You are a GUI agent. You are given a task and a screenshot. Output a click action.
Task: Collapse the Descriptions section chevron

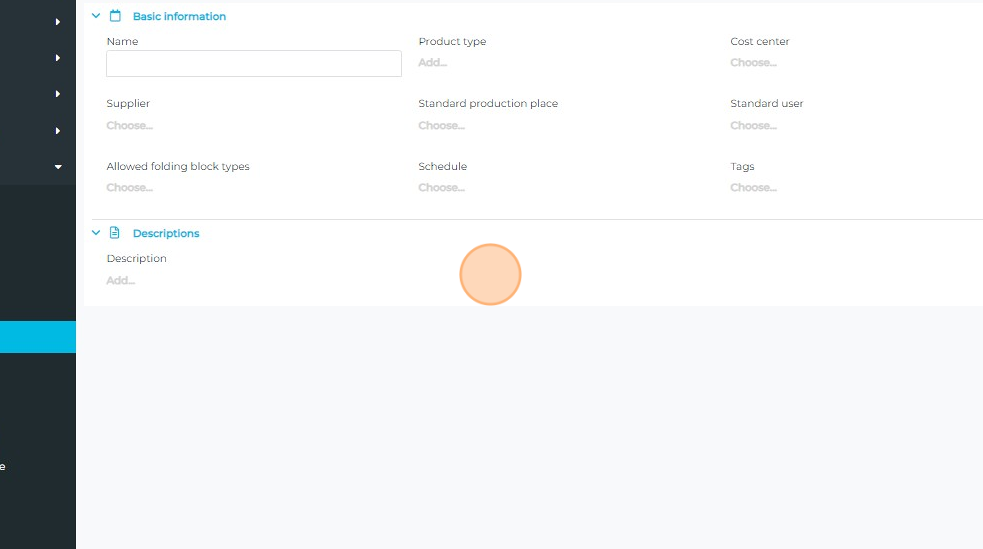point(96,233)
